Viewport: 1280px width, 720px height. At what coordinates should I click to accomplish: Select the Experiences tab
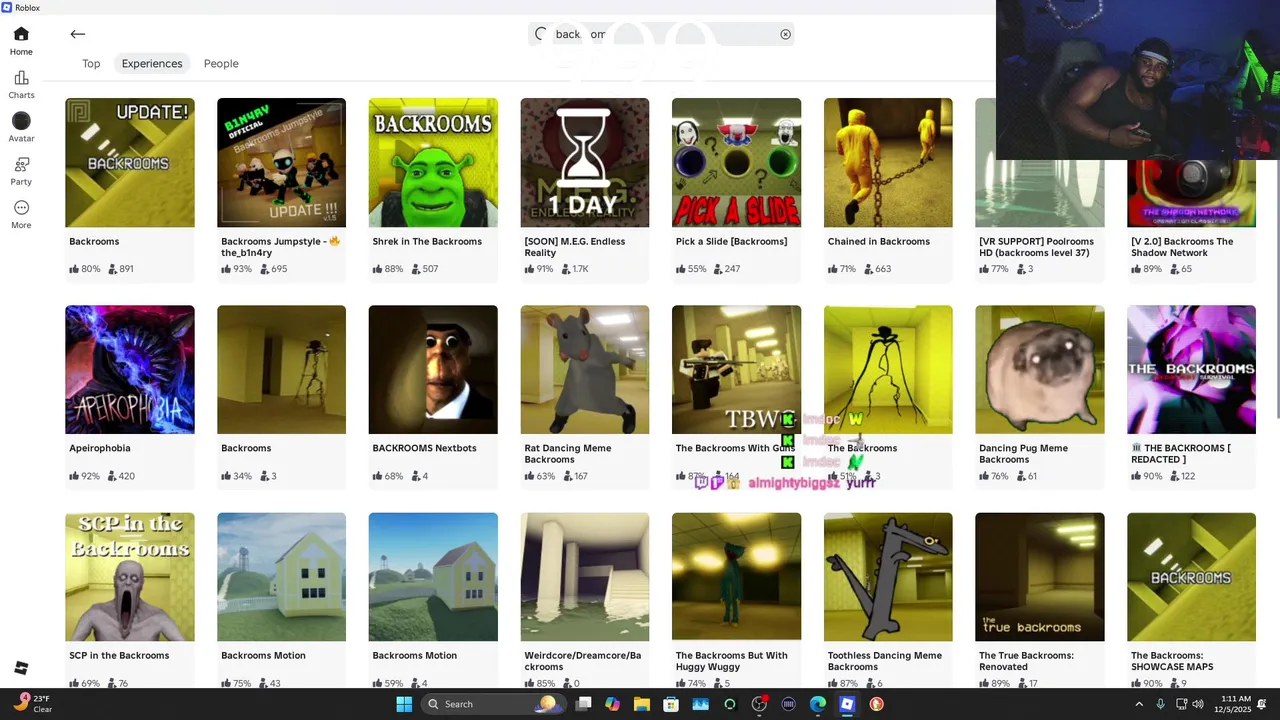coord(152,63)
